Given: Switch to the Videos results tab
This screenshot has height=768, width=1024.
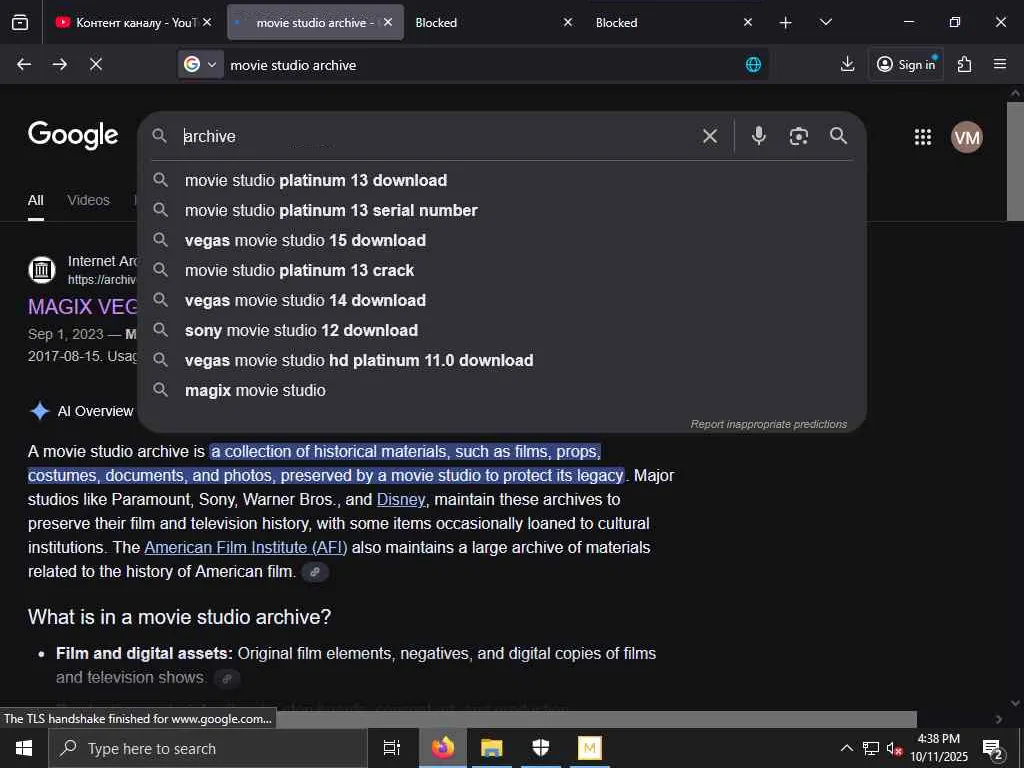Looking at the screenshot, I should 88,200.
